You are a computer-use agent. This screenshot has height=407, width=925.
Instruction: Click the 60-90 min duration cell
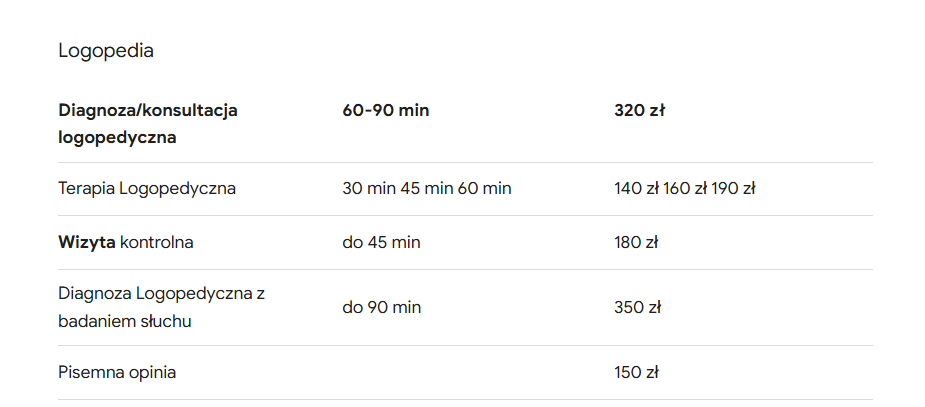click(x=386, y=110)
